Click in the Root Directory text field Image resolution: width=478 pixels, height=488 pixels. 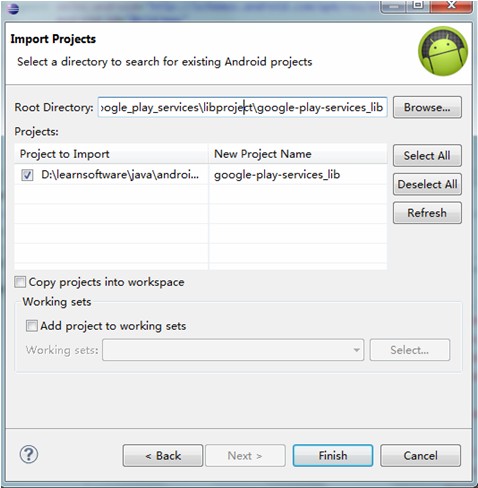click(242, 107)
